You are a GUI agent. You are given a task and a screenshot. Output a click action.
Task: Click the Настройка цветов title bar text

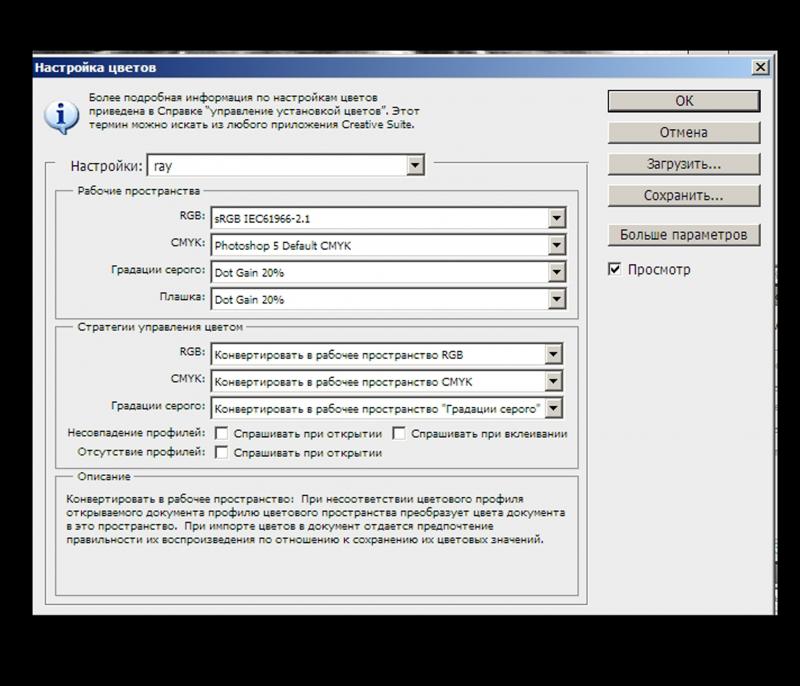[x=95, y=68]
